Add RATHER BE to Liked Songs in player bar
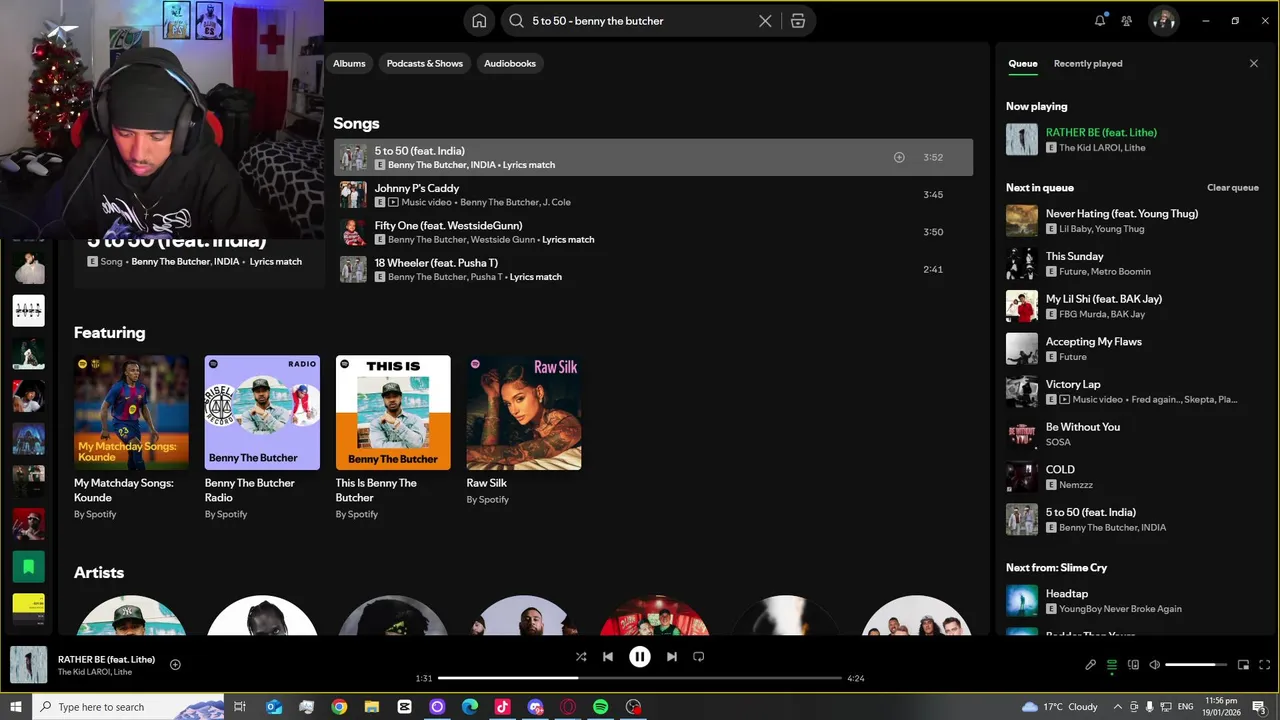1280x720 pixels. pyautogui.click(x=175, y=664)
